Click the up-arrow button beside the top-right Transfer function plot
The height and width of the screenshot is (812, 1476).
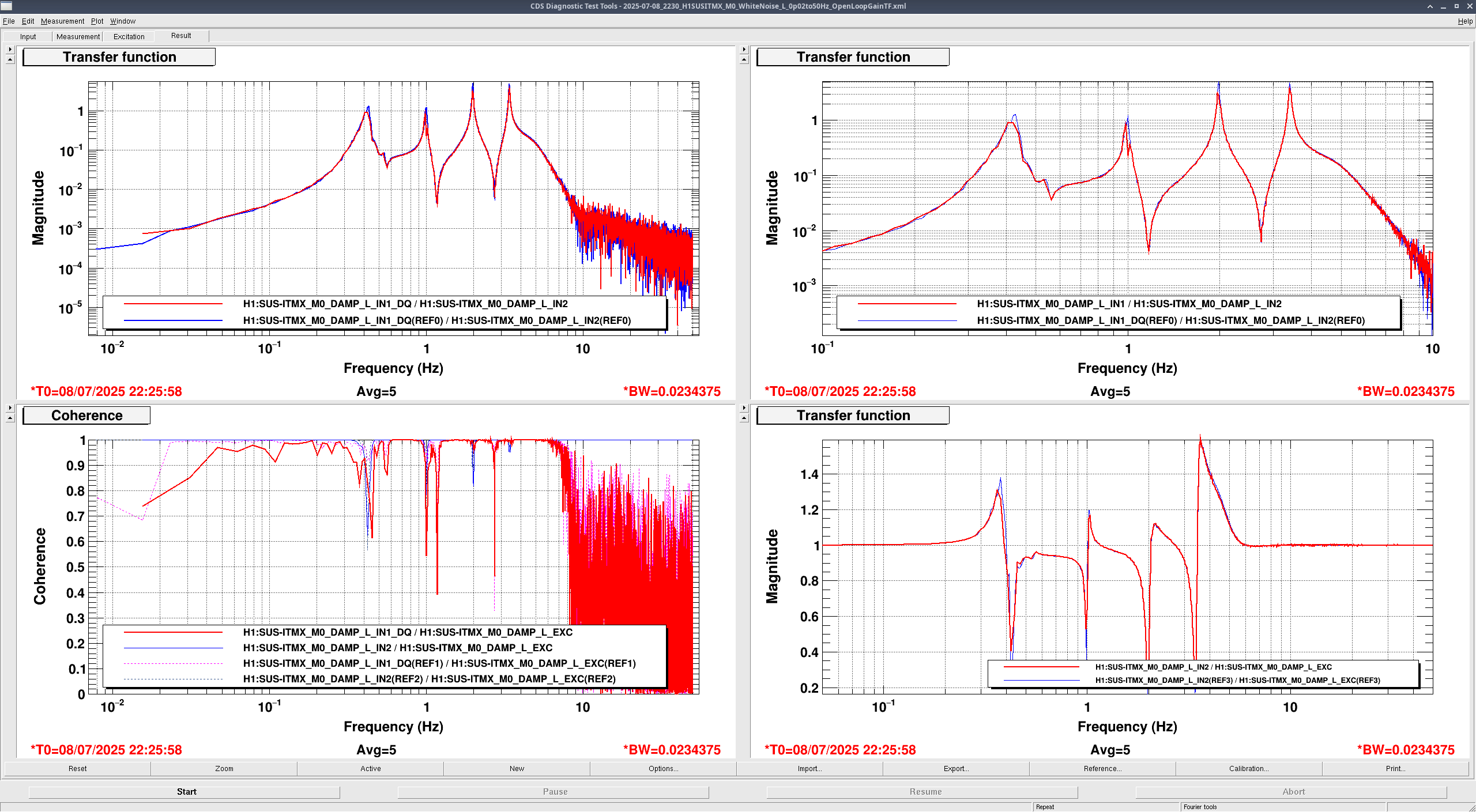744,59
